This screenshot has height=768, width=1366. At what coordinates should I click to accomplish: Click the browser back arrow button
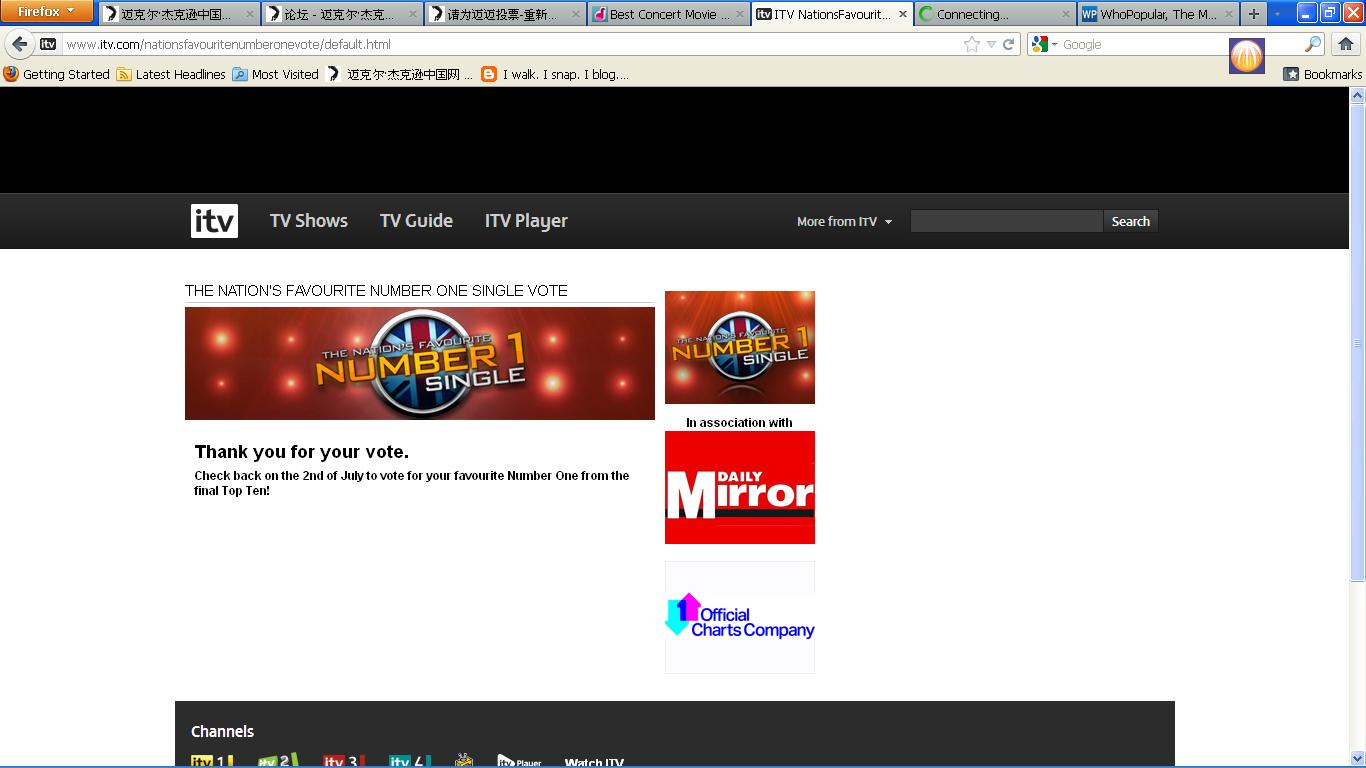tap(20, 44)
